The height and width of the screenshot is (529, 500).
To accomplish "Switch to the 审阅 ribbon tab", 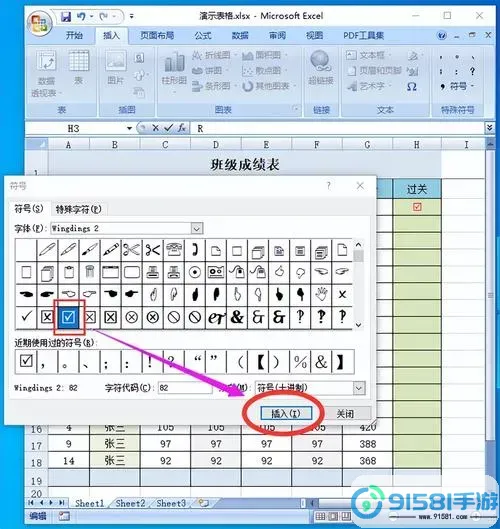I will pos(277,35).
